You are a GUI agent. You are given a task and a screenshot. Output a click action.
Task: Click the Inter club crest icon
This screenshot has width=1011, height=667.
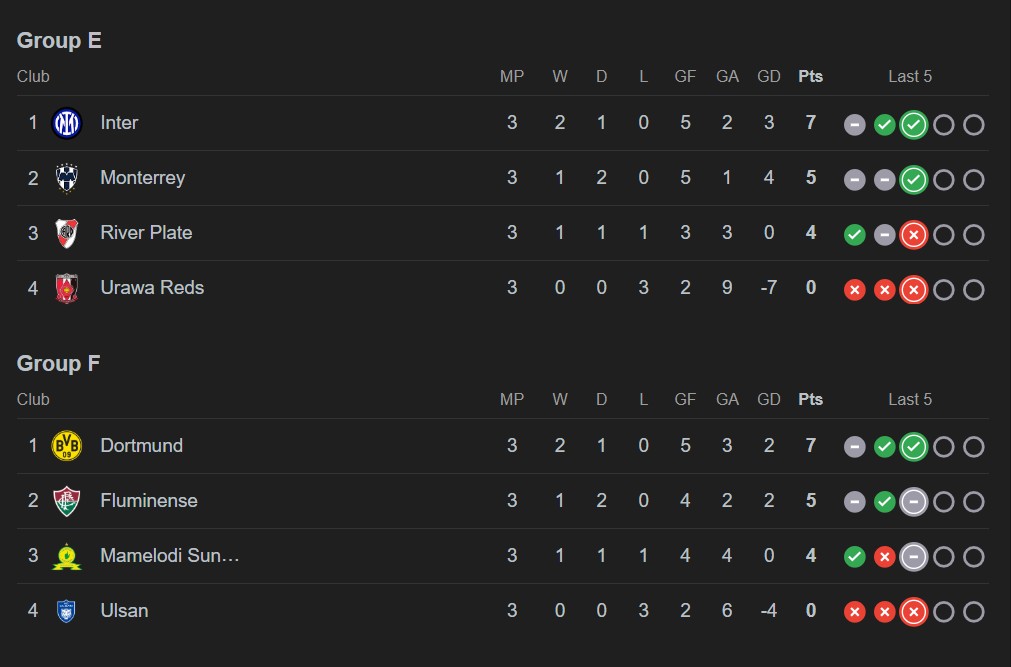(66, 123)
